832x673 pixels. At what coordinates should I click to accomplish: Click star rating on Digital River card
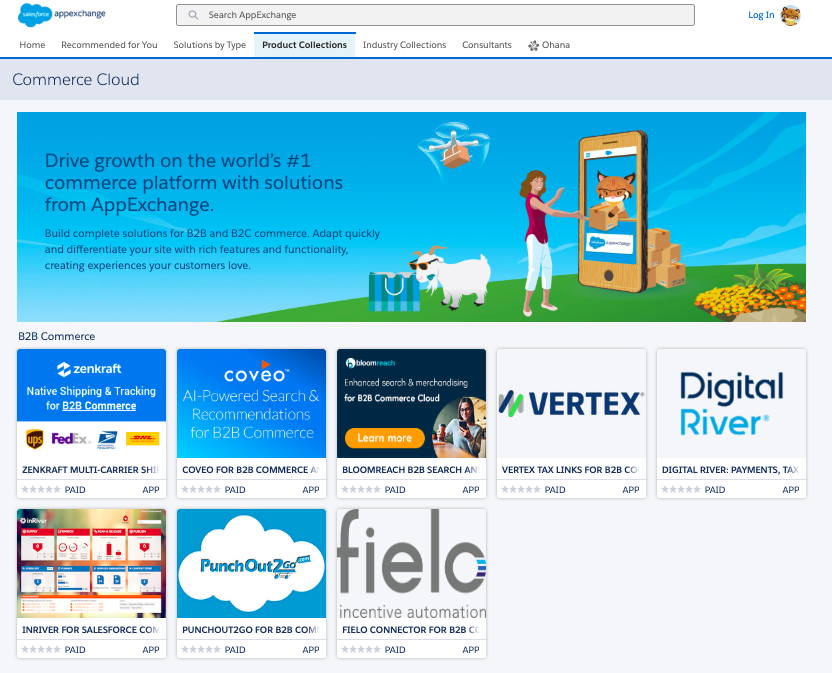(x=681, y=489)
